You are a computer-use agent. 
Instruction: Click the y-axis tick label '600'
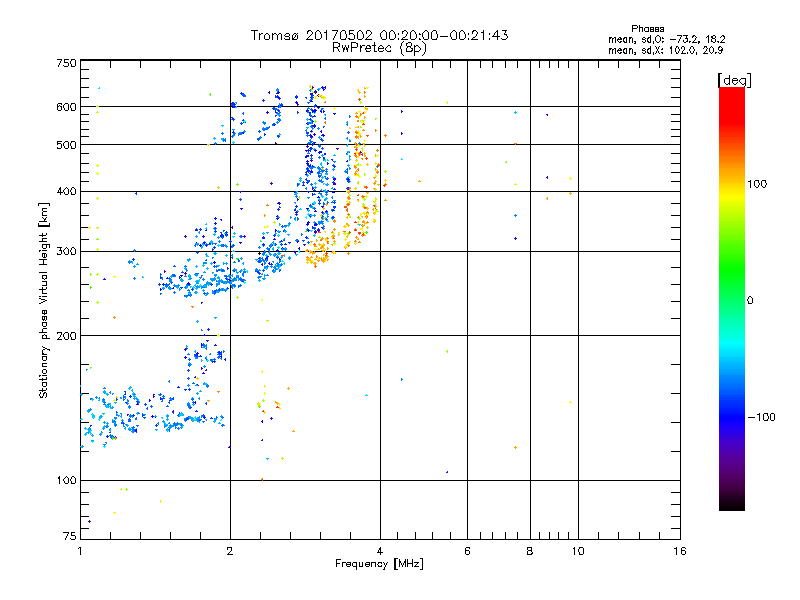(x=66, y=107)
